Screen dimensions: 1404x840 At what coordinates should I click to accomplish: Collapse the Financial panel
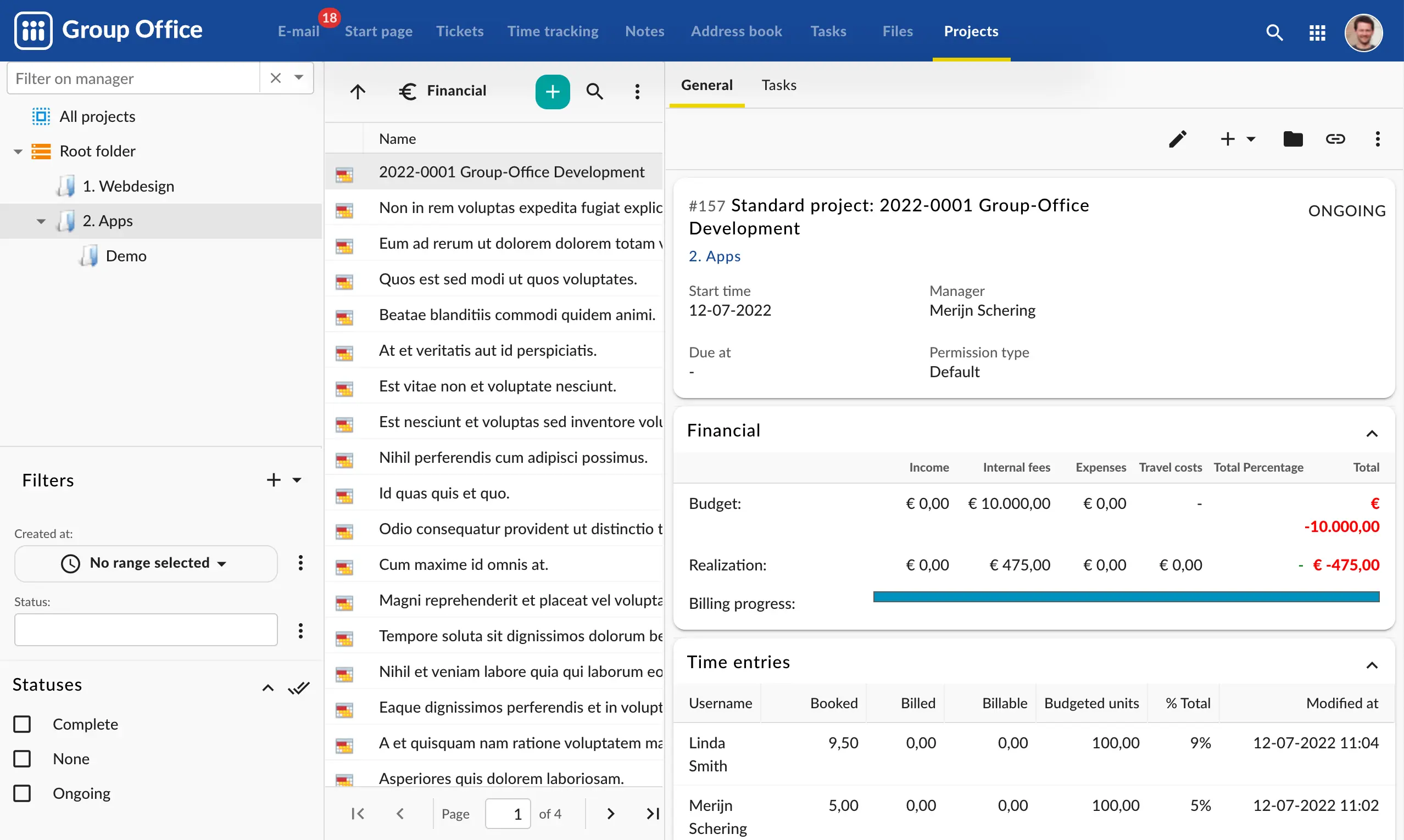pos(1371,434)
